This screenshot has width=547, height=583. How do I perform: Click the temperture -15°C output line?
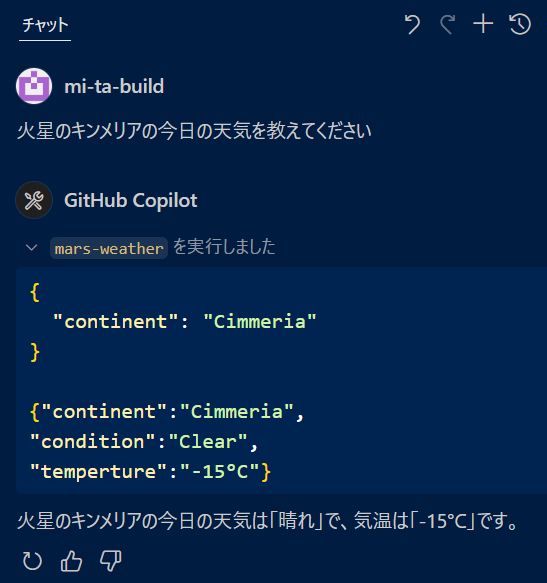point(150,471)
